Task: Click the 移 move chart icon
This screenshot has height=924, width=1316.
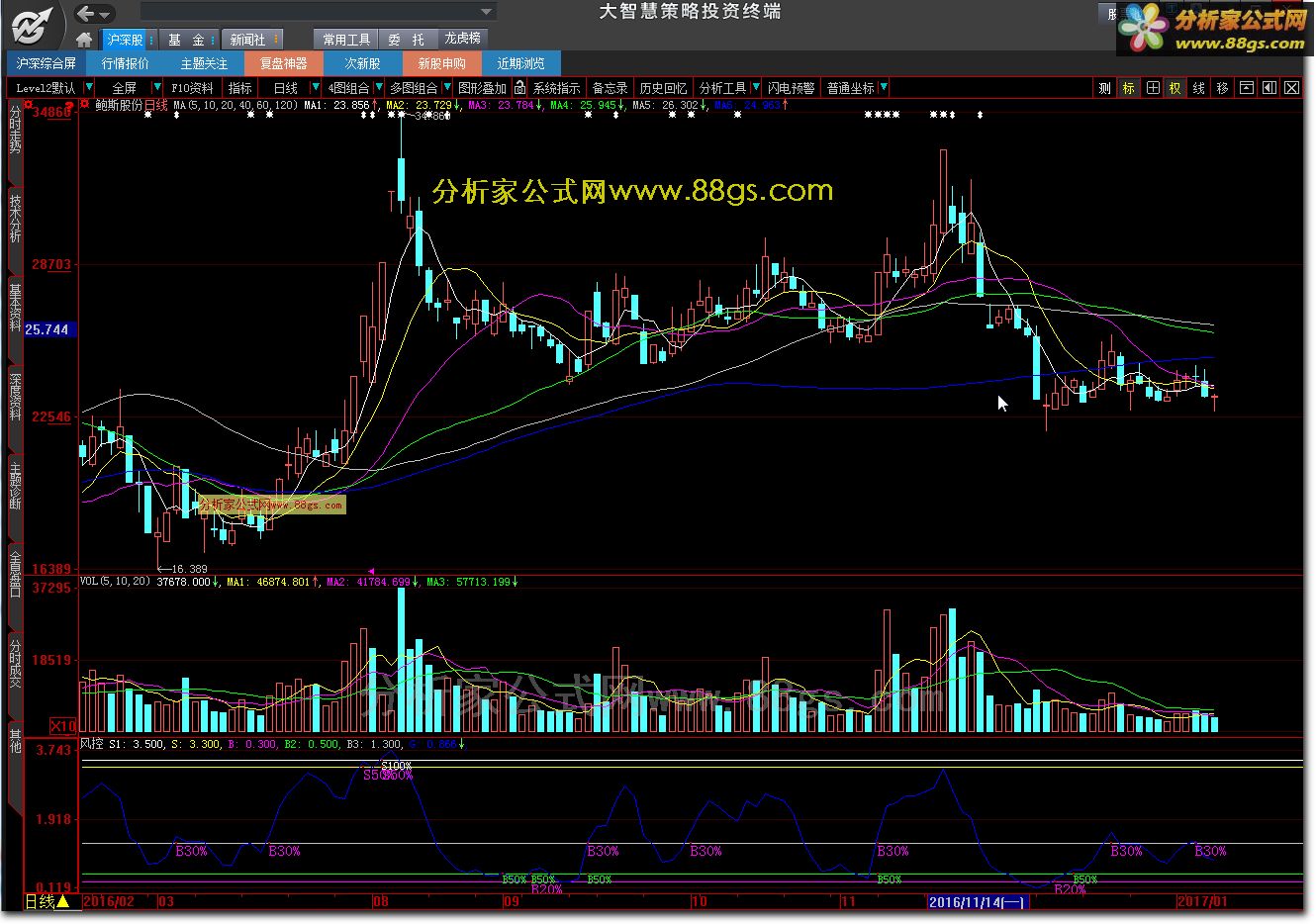Action: [x=1222, y=88]
